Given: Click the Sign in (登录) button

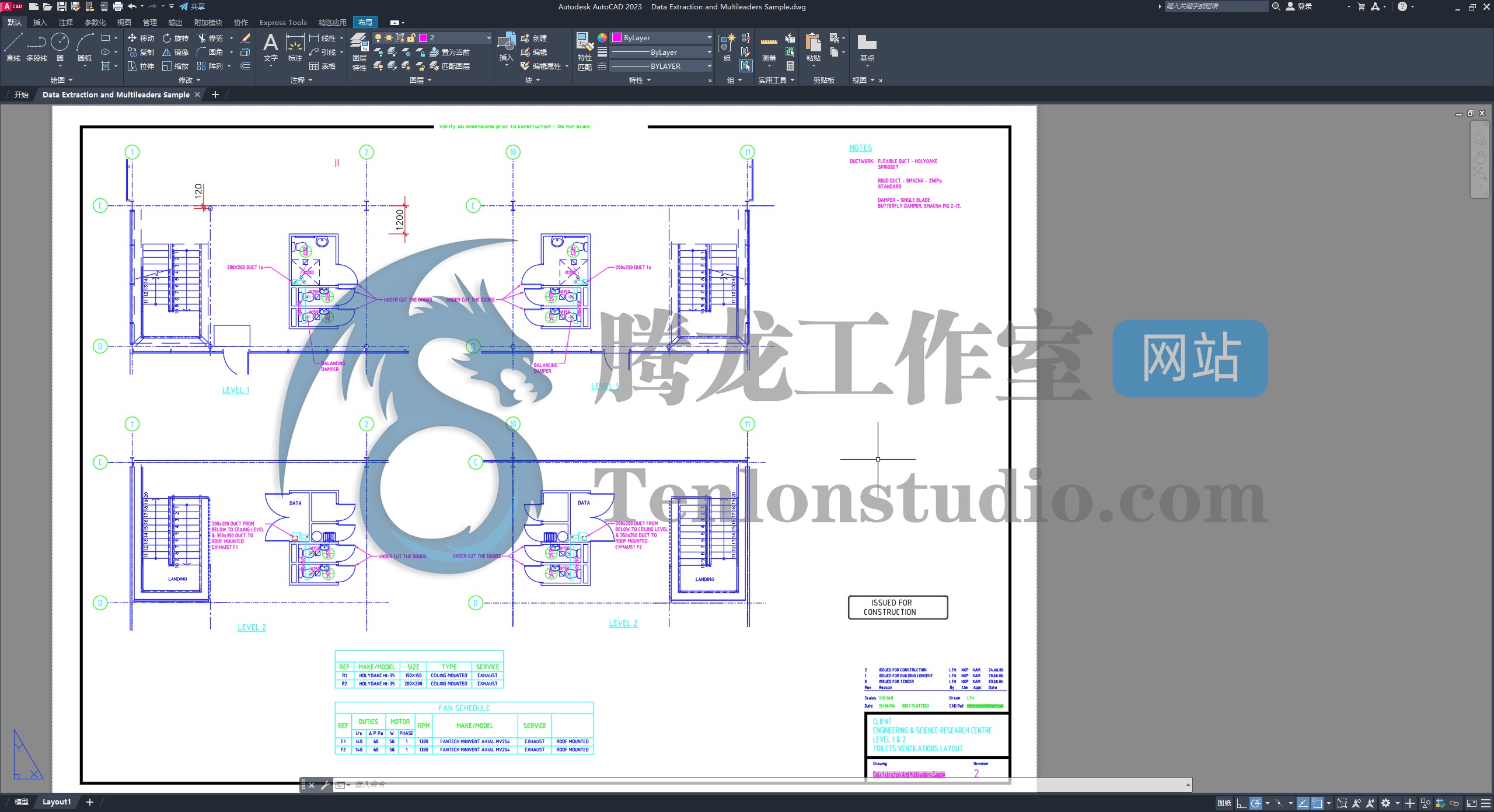Looking at the screenshot, I should [x=1299, y=6].
